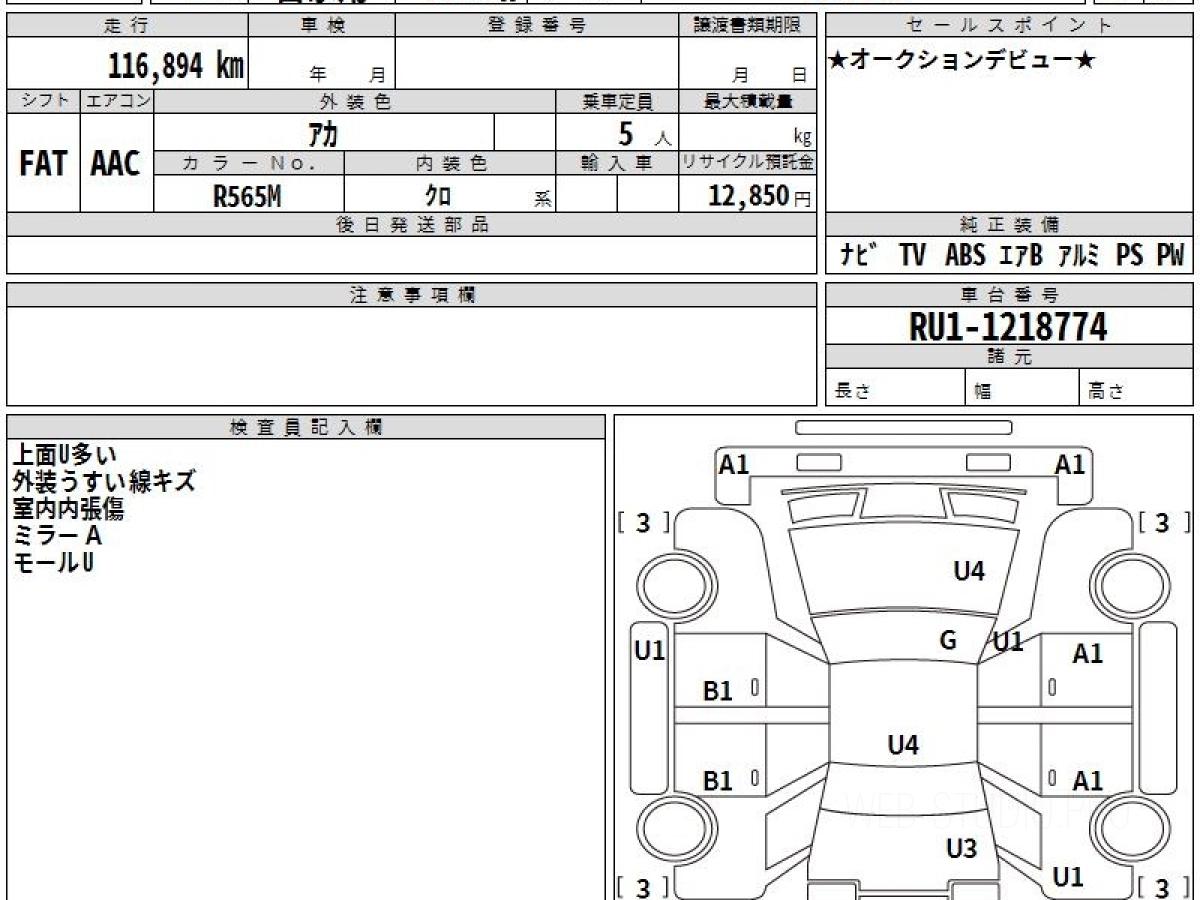Select the 走行 header cell

127,26
